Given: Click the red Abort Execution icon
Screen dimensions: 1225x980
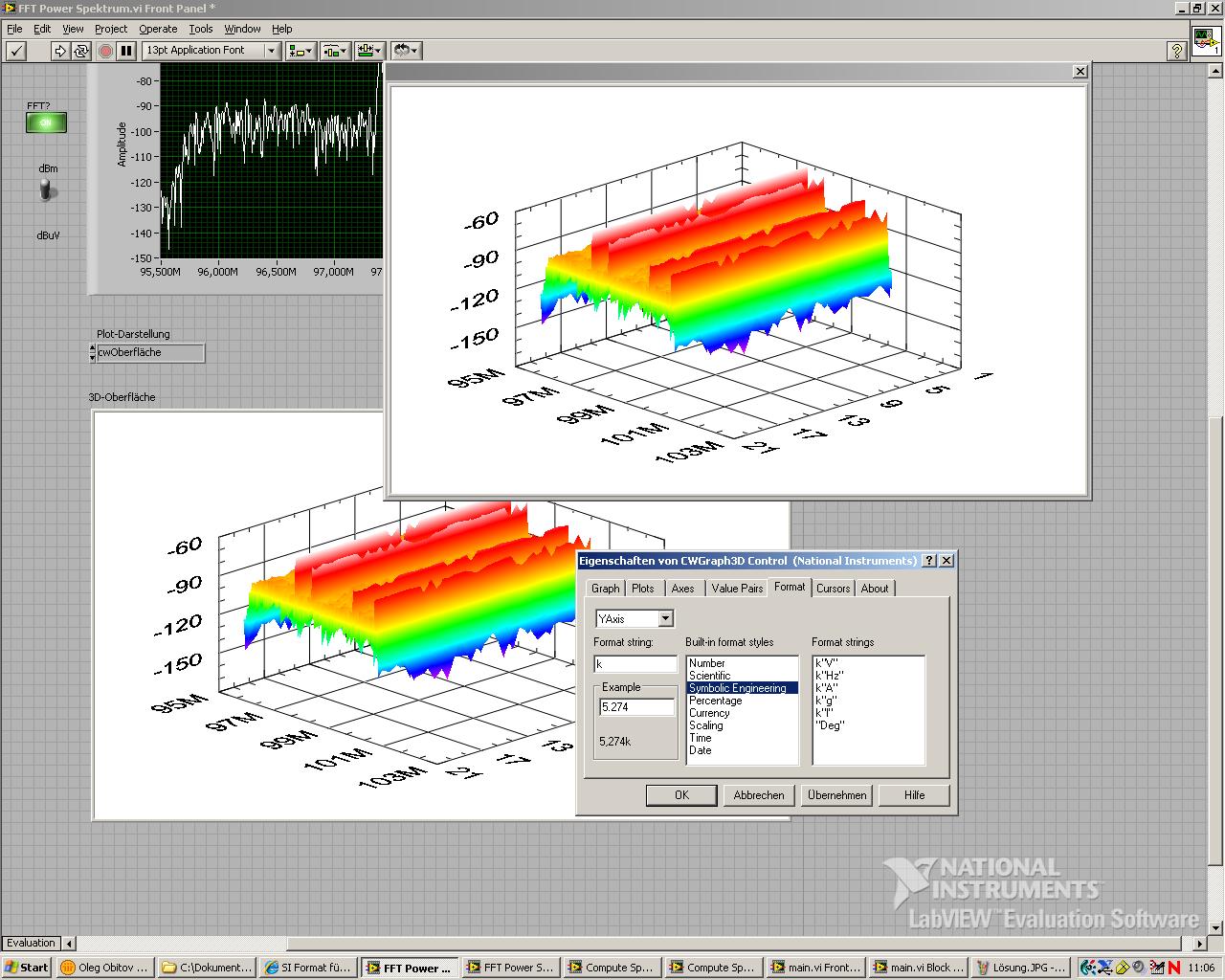Looking at the screenshot, I should [x=105, y=51].
